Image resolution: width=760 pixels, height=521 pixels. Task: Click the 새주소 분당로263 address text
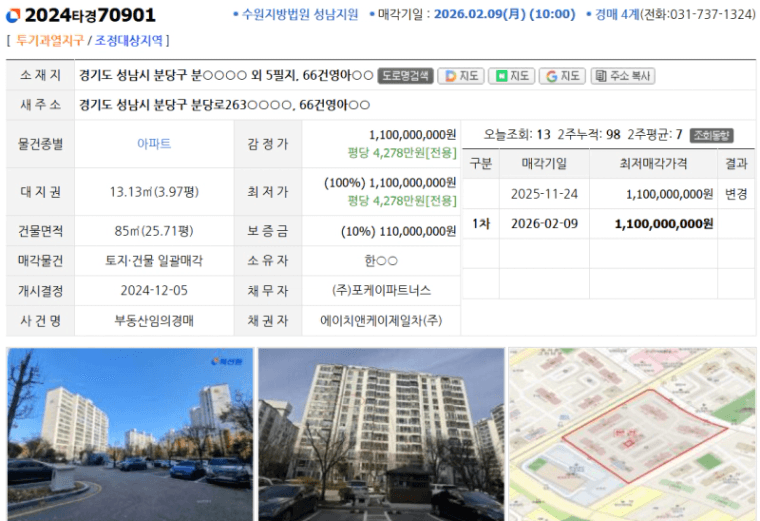[224, 105]
